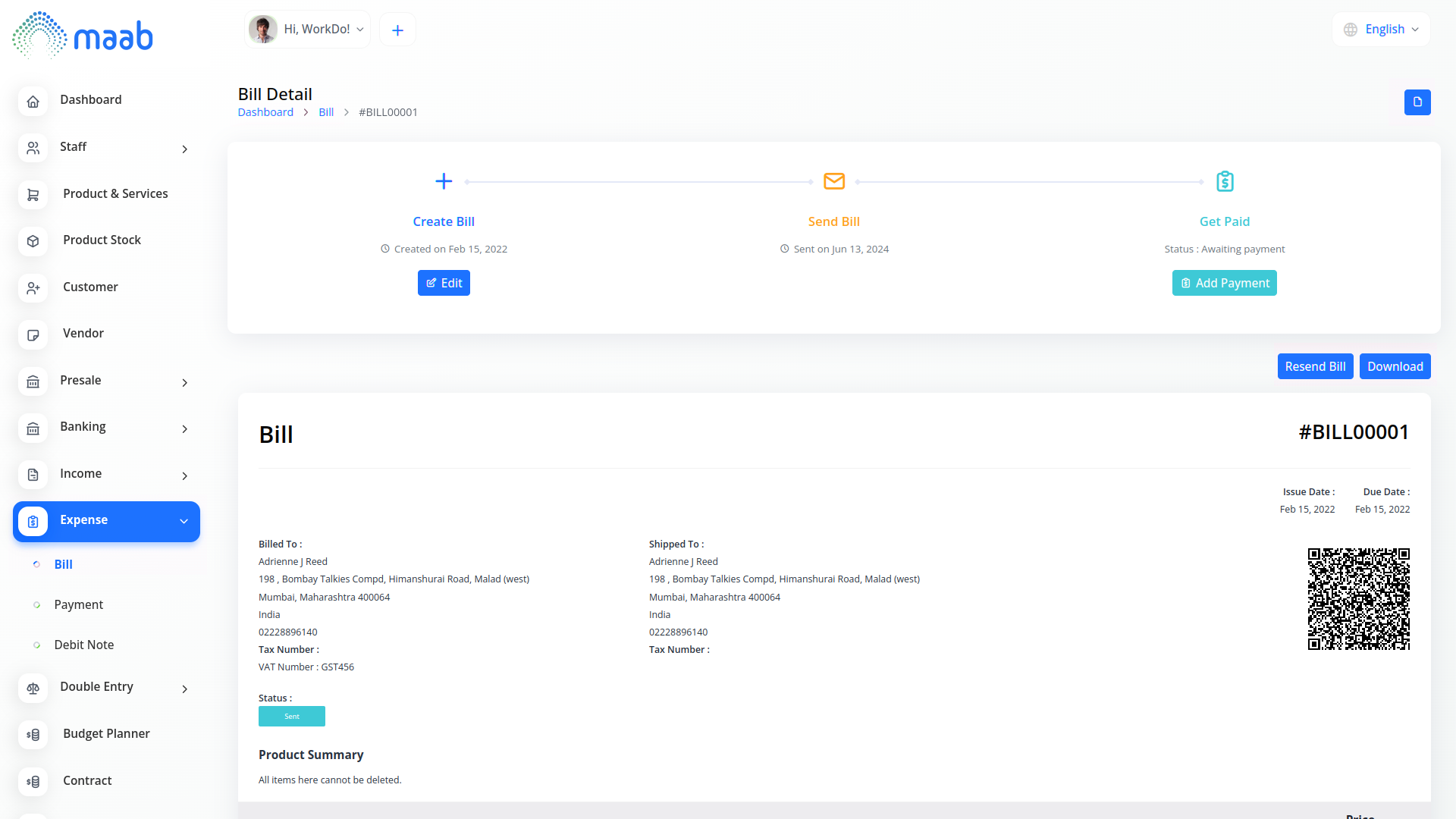Click the Dashboard home icon in sidebar

[33, 101]
